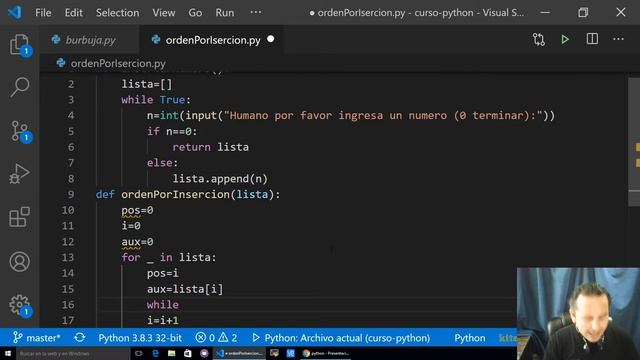The width and height of the screenshot is (640, 360).
Task: Click the VS Code logo icon
Action: pyautogui.click(x=15, y=12)
